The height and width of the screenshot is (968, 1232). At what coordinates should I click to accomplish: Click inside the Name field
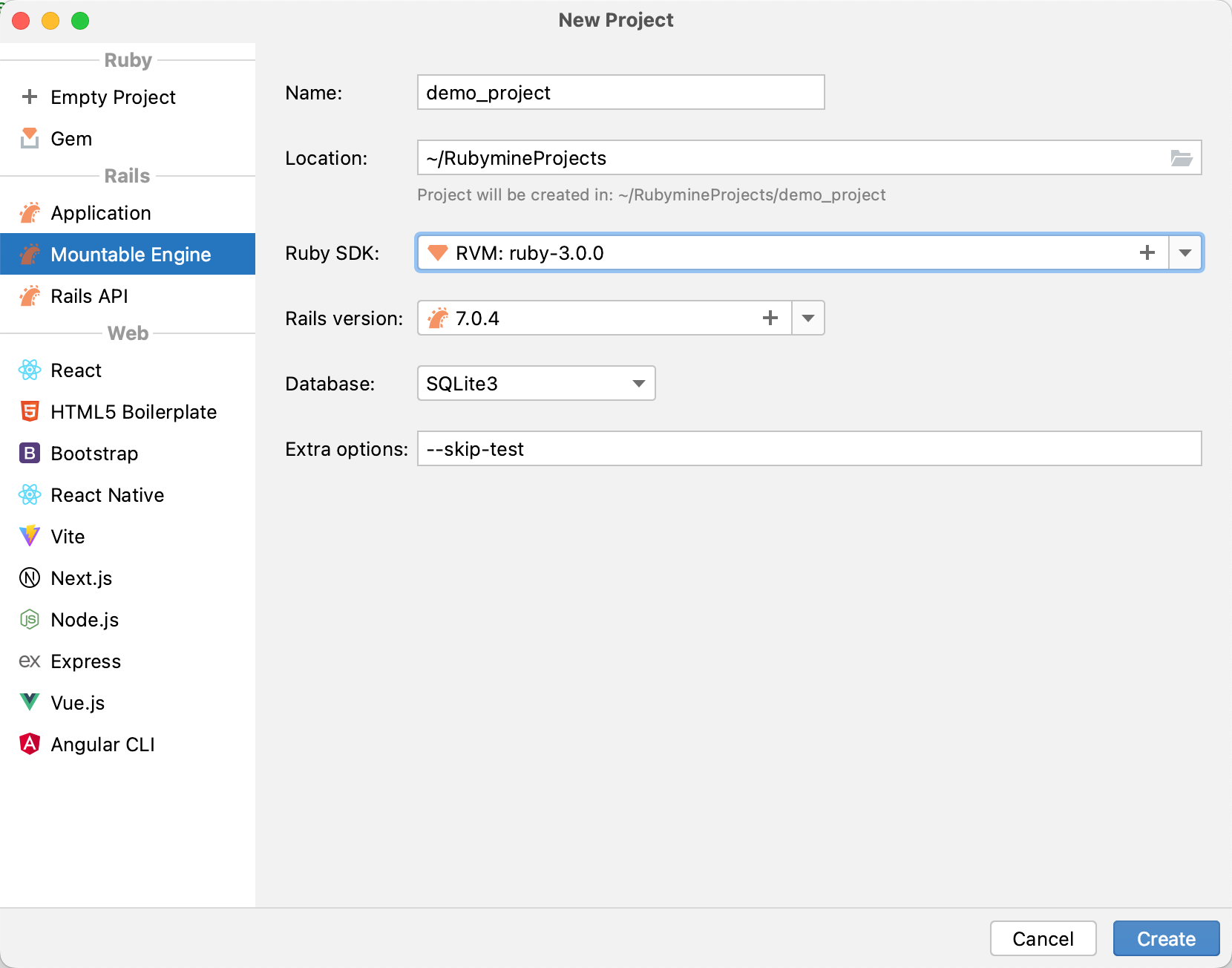point(620,92)
